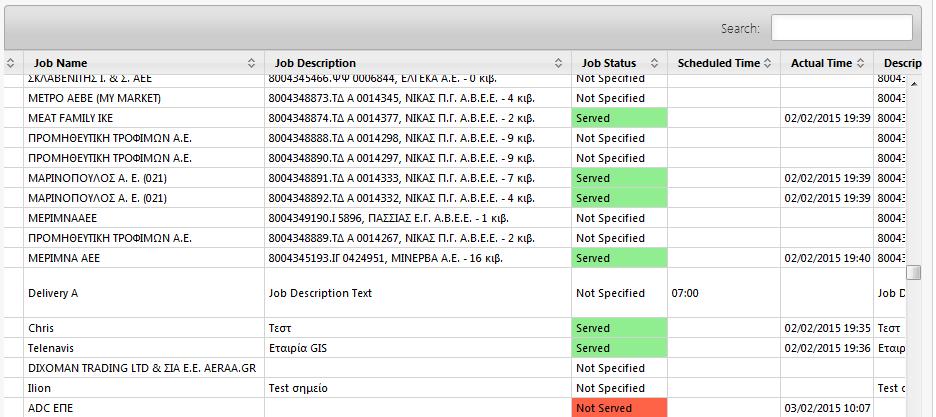Image resolution: width=936 pixels, height=417 pixels.
Task: Select the DIXOMAN TRADING LTD row
Action: [x=455, y=368]
